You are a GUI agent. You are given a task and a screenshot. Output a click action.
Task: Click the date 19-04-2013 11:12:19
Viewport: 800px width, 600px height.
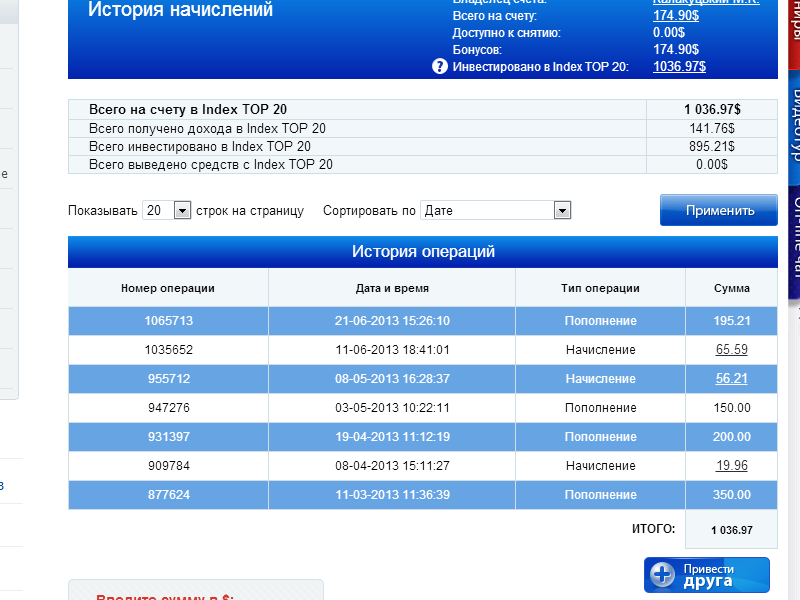click(x=392, y=437)
